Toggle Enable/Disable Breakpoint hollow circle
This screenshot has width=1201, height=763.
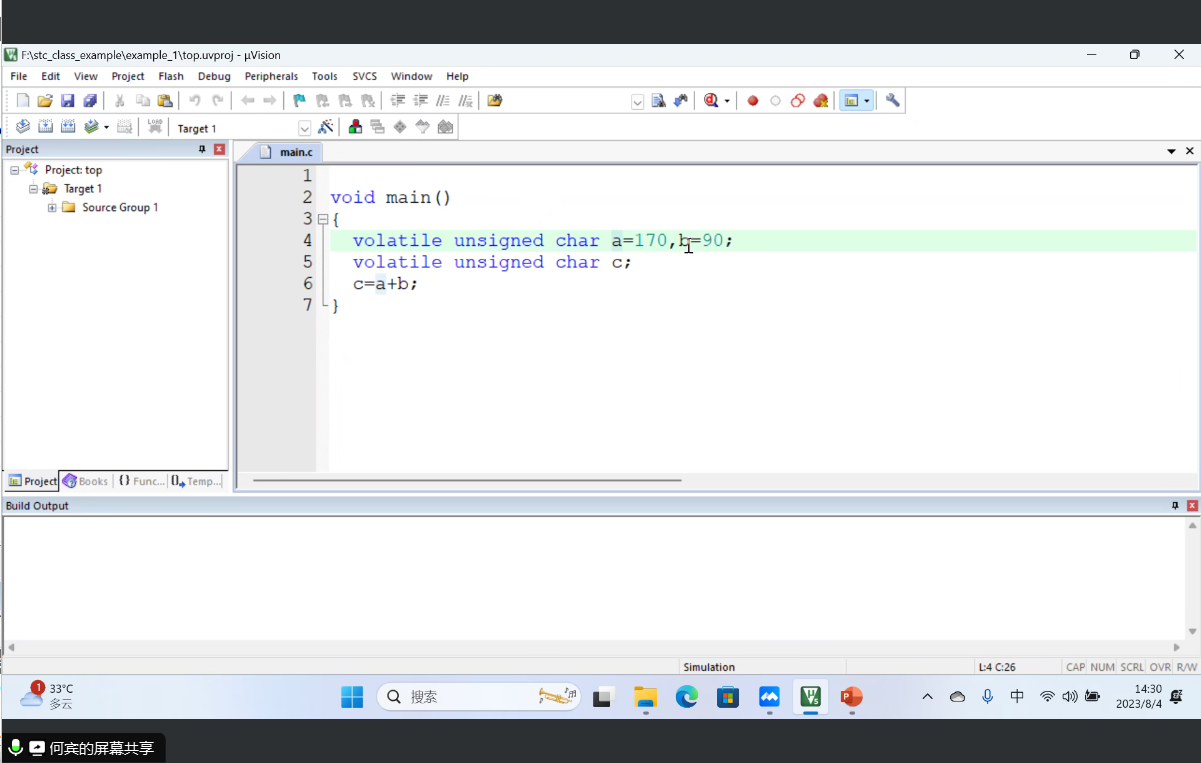[x=775, y=100]
